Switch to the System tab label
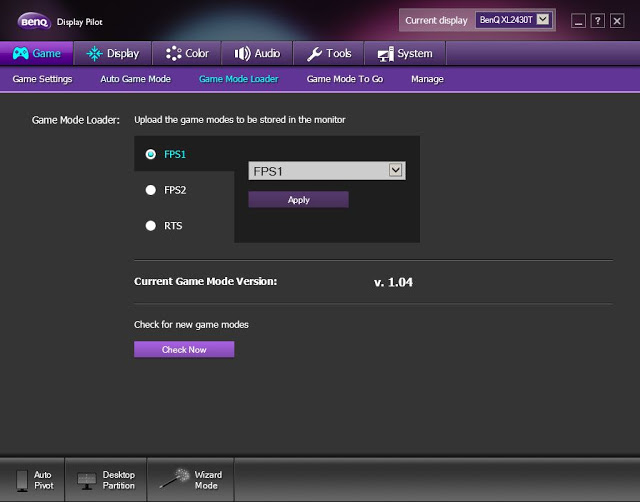The width and height of the screenshot is (640, 502). 415,53
